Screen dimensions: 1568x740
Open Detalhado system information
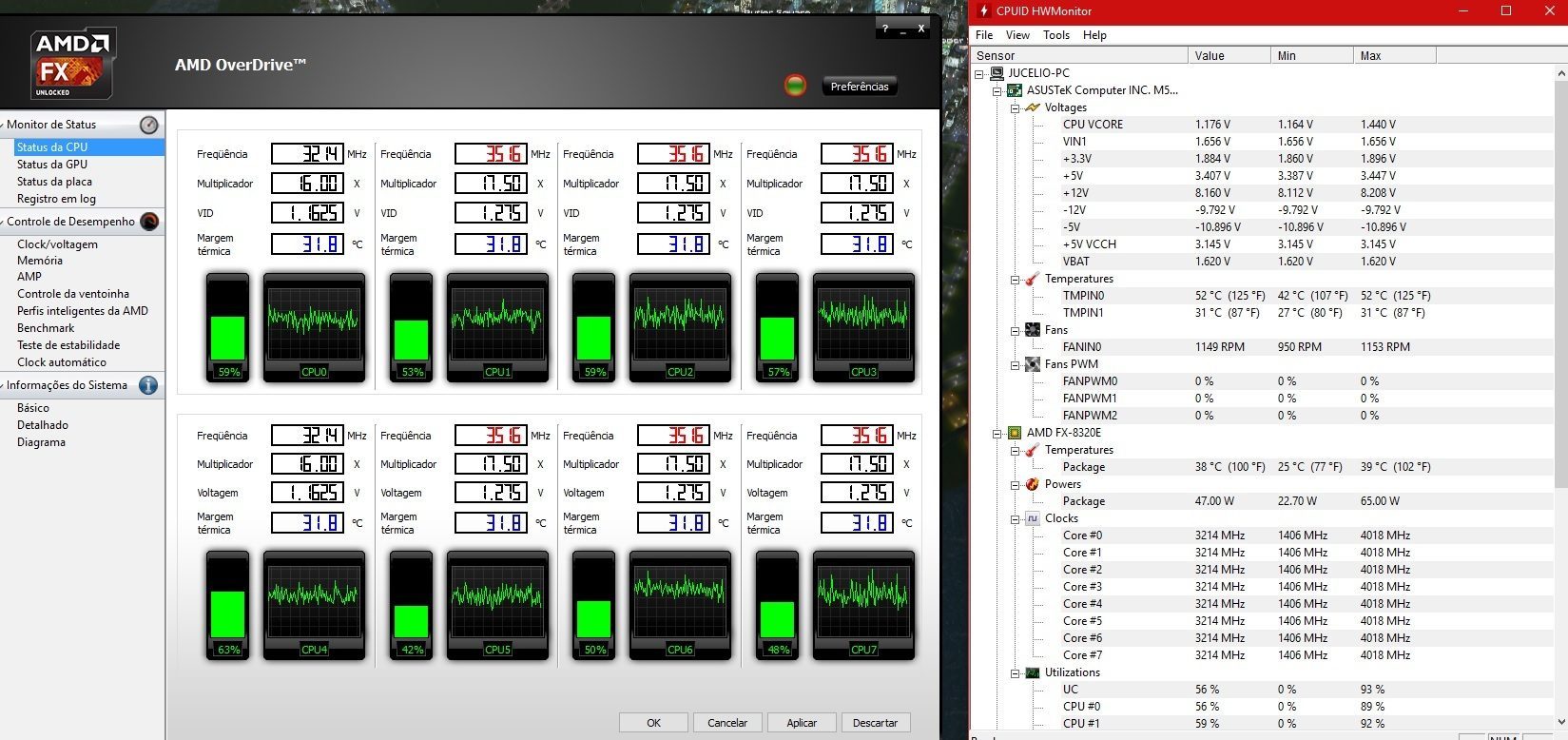(x=43, y=425)
